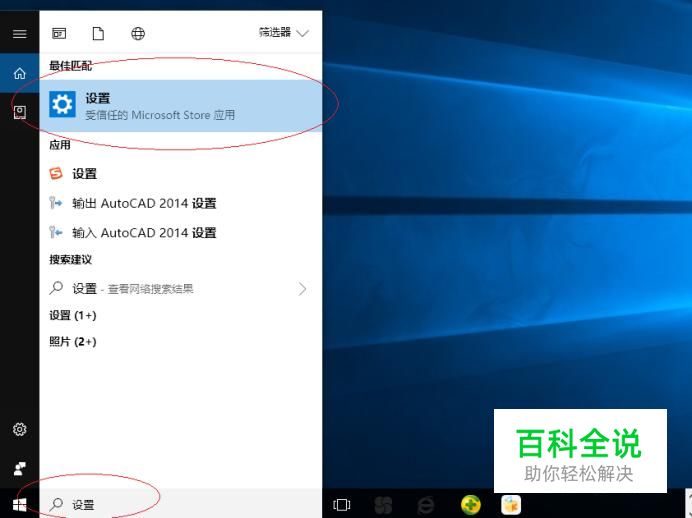Open the 设置 best match result
The height and width of the screenshot is (518, 692).
pyautogui.click(x=181, y=105)
